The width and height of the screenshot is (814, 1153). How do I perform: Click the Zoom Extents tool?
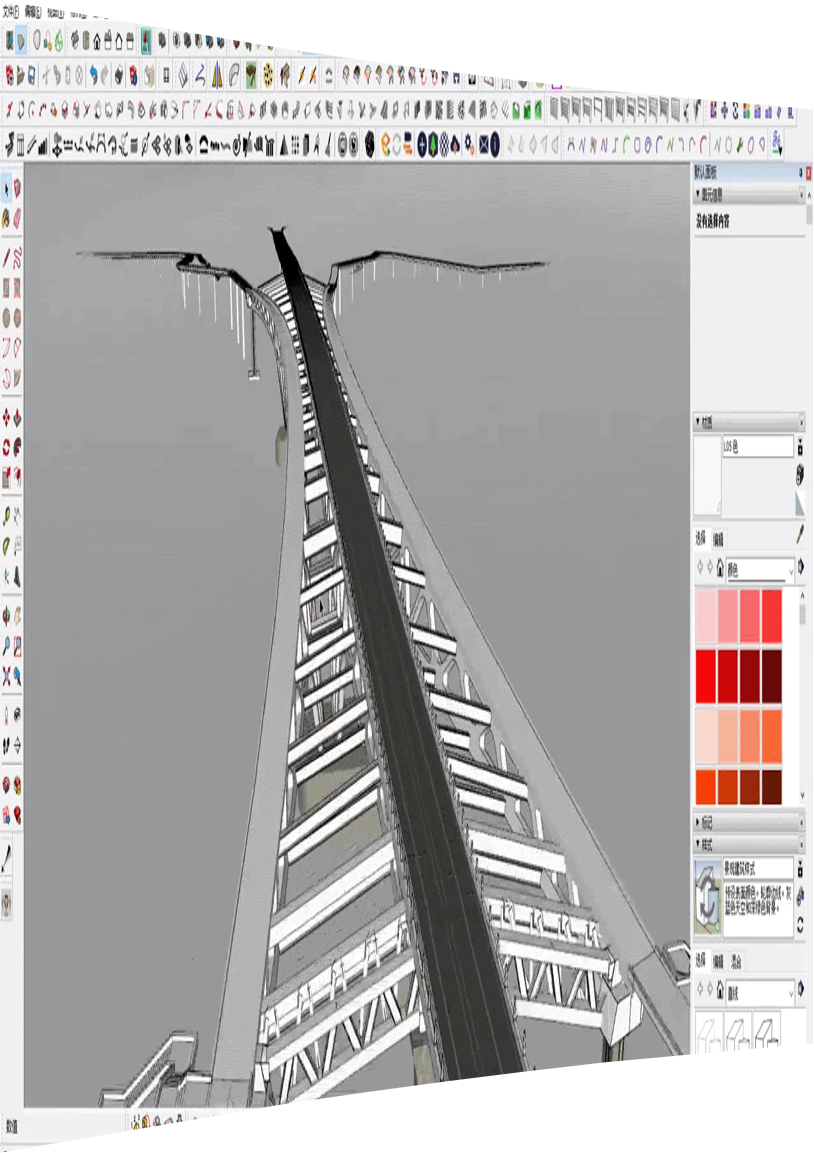tap(7, 676)
